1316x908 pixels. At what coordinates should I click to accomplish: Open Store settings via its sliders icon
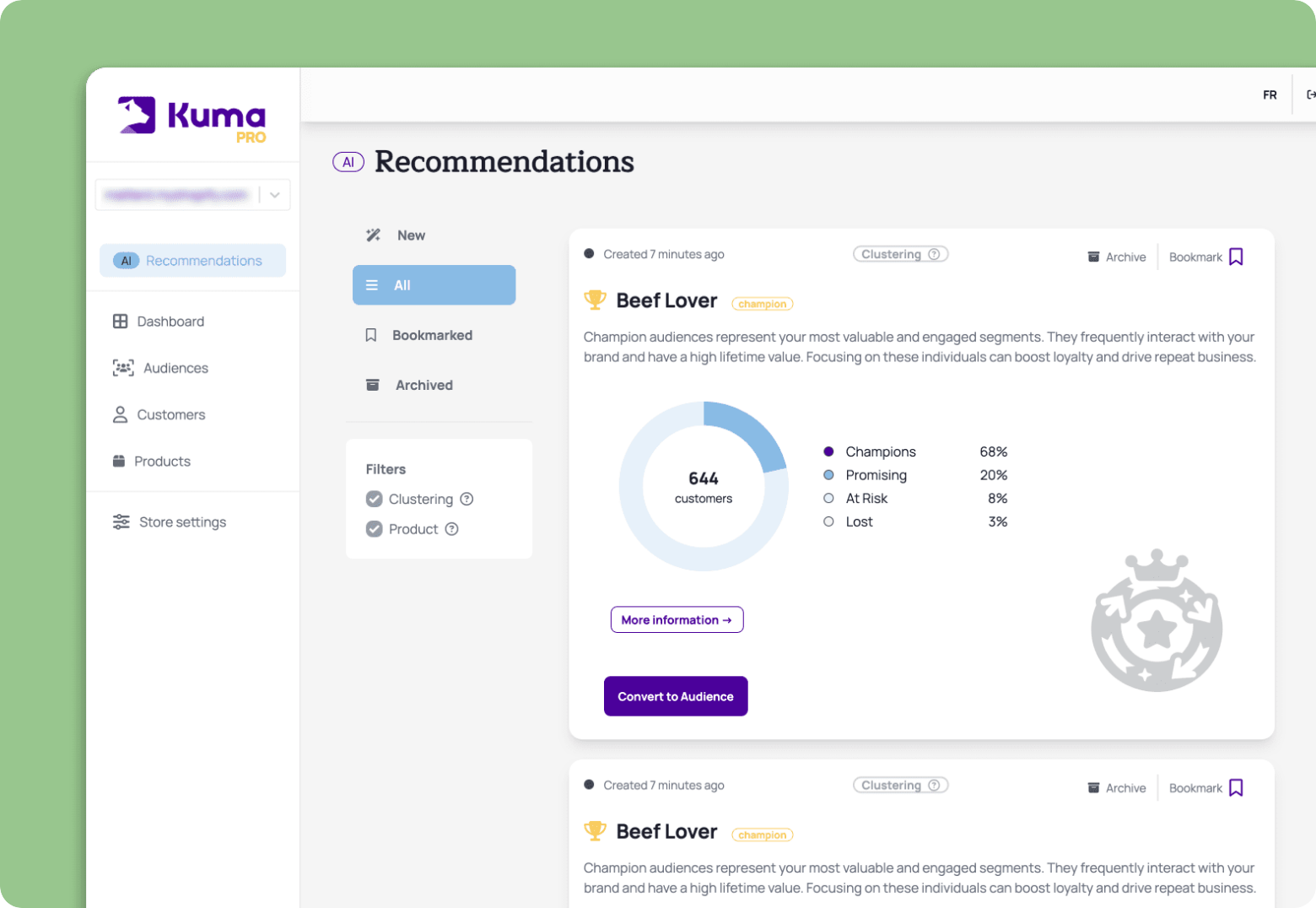pos(121,522)
